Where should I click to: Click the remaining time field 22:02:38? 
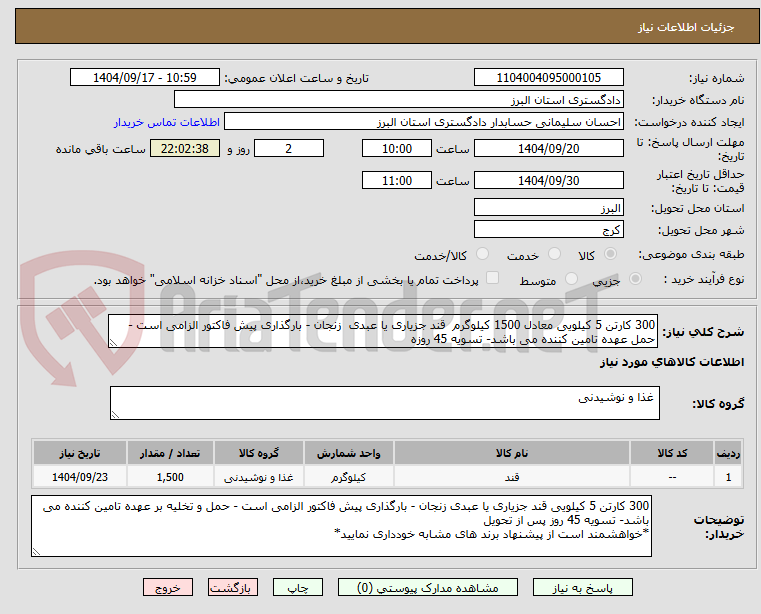185,148
